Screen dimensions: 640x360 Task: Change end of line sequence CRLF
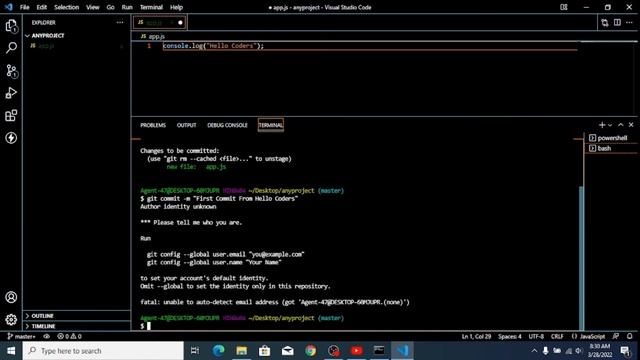[557, 336]
